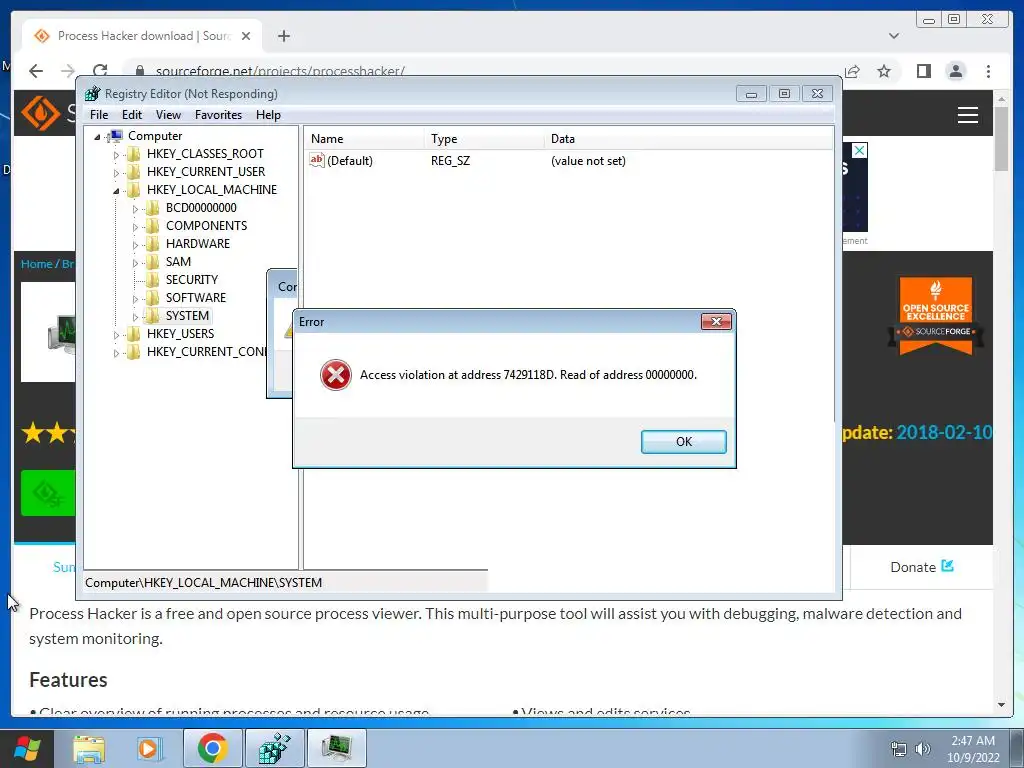Click the SECURITY key folder icon
This screenshot has width=1024, height=768.
point(152,280)
